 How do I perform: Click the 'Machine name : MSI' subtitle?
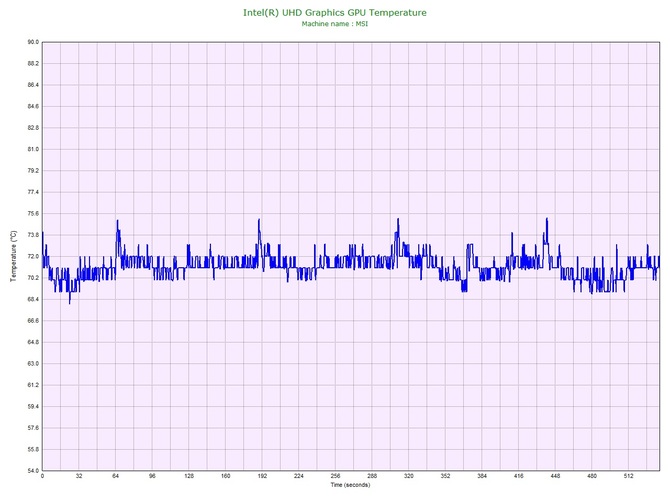pos(335,24)
